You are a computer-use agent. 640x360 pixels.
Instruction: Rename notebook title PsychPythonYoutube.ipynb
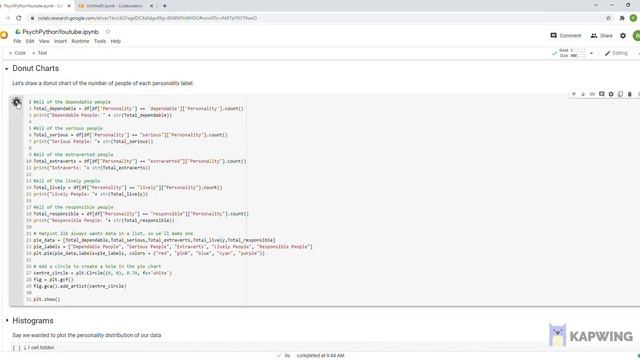click(x=60, y=32)
